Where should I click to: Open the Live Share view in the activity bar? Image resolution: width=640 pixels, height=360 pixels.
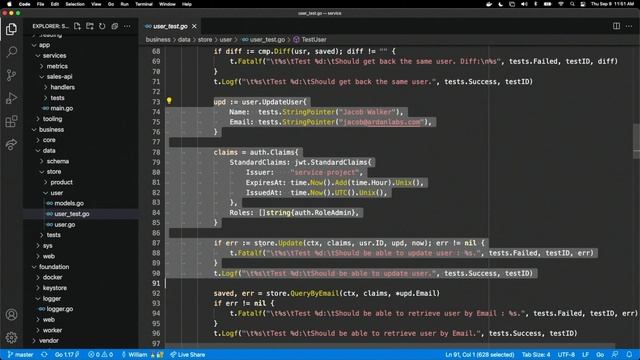11,144
